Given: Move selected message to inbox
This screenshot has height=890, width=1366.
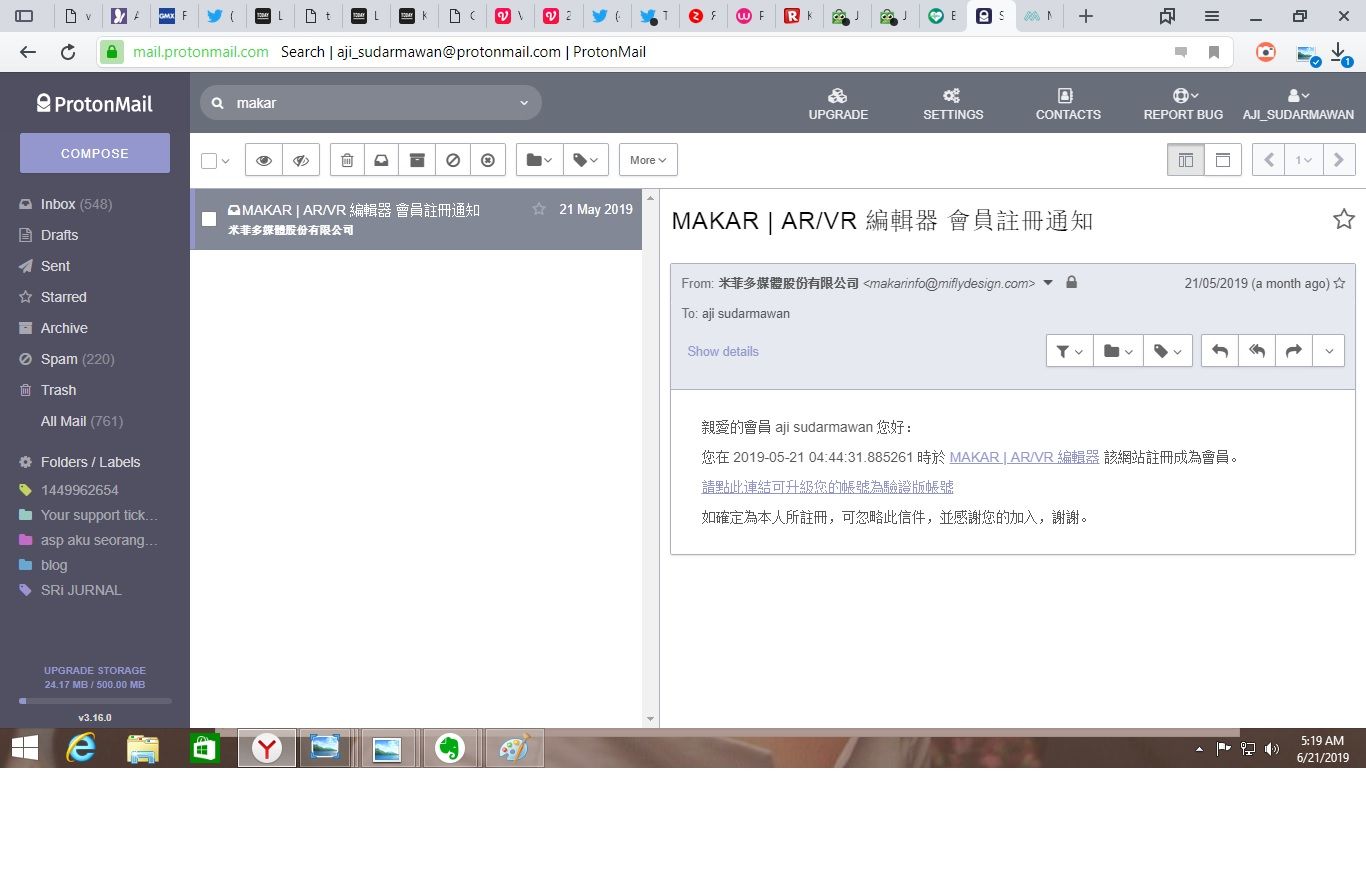Looking at the screenshot, I should [381, 160].
